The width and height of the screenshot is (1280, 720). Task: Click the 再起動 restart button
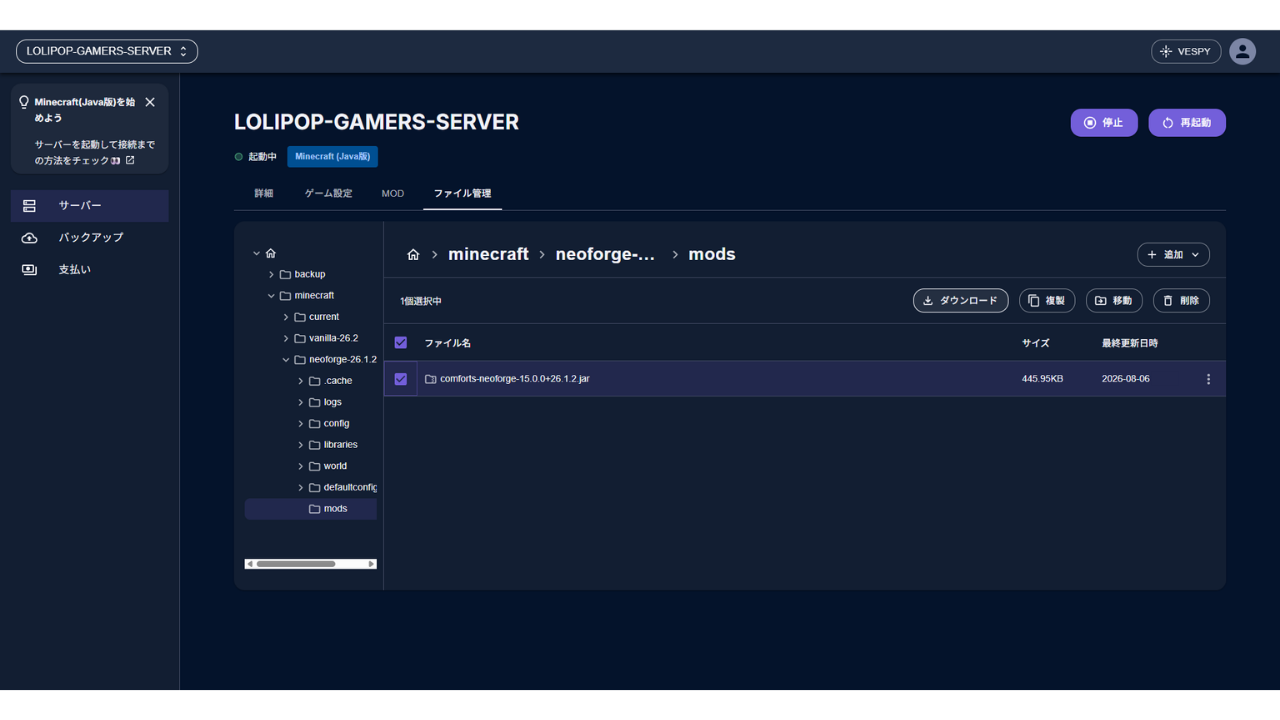pyautogui.click(x=1187, y=123)
